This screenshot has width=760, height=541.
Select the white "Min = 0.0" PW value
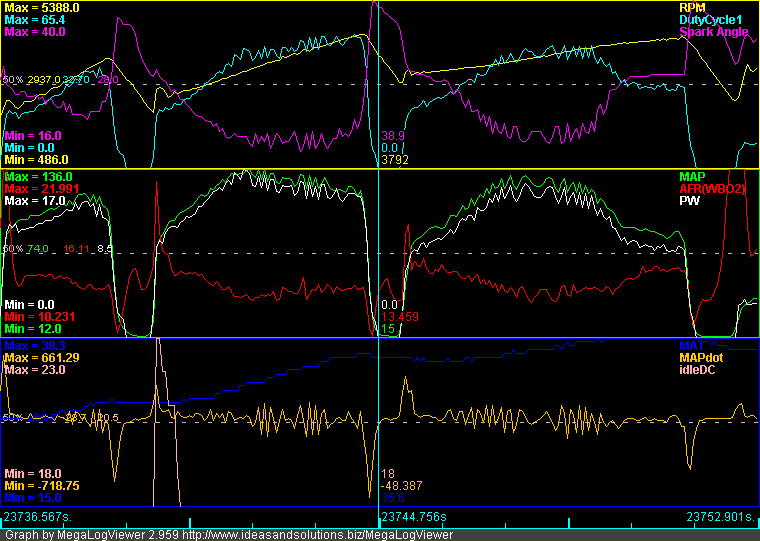tap(29, 305)
